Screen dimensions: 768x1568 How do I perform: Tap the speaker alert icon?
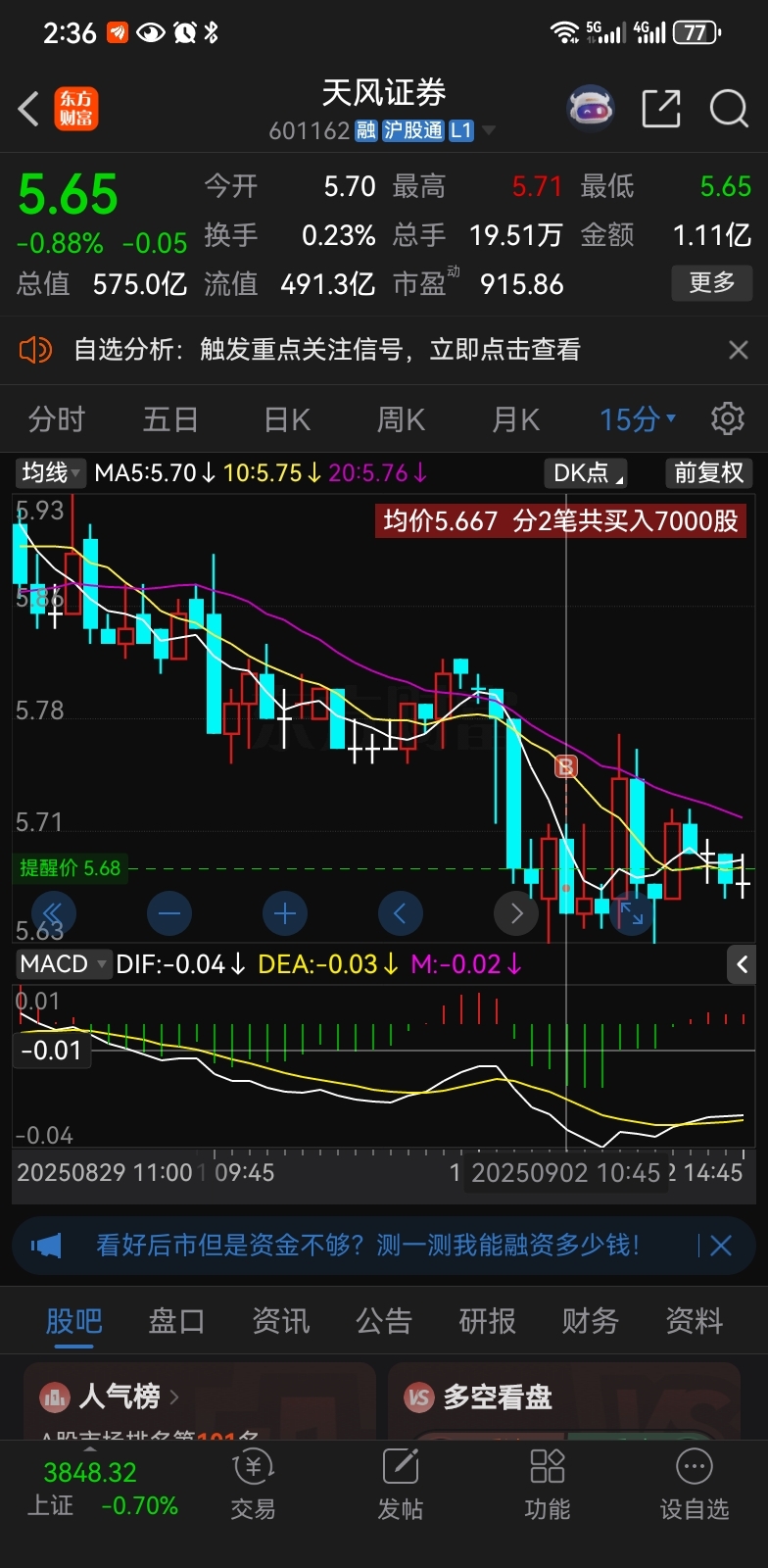35,349
